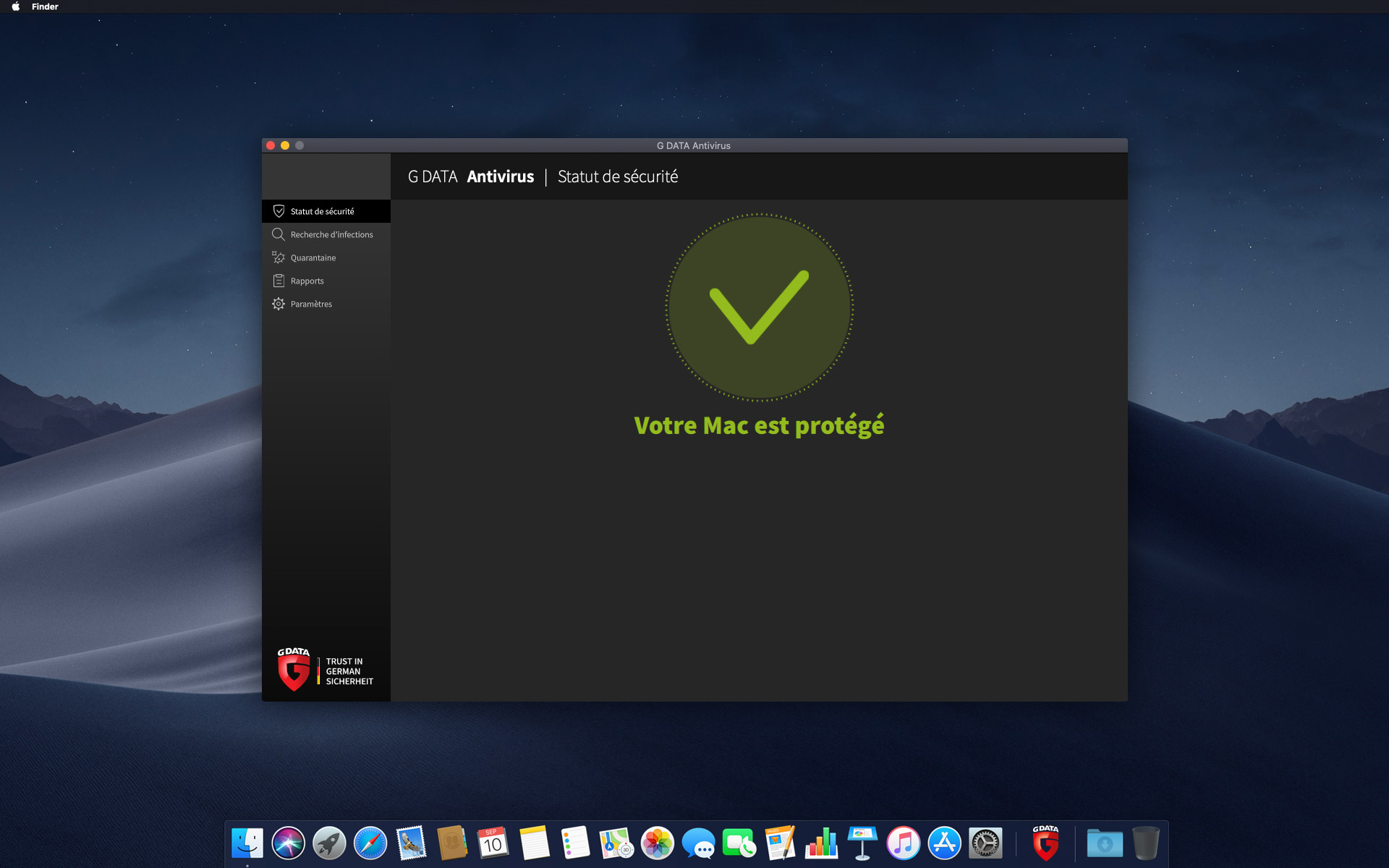The width and height of the screenshot is (1389, 868).
Task: Open FaceTime from the Dock
Action: 739,843
